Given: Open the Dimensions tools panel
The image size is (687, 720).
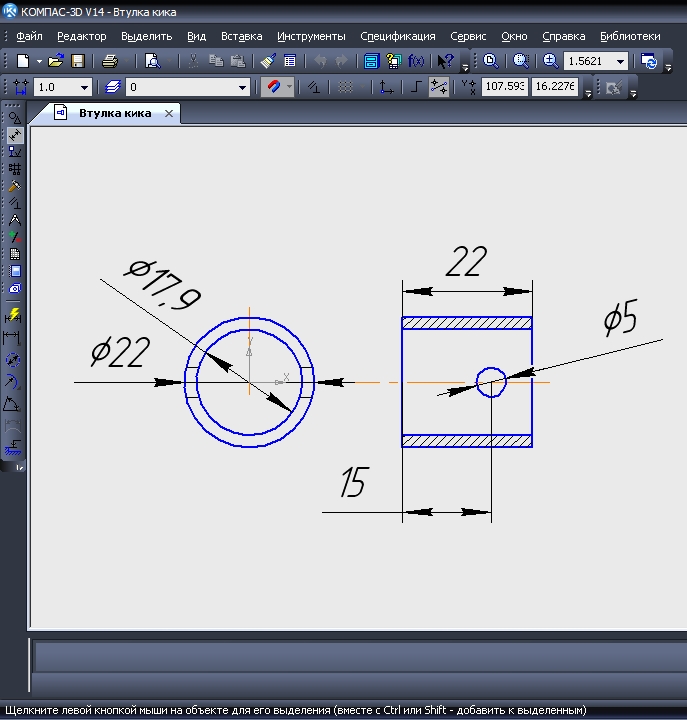Looking at the screenshot, I should coord(15,135).
